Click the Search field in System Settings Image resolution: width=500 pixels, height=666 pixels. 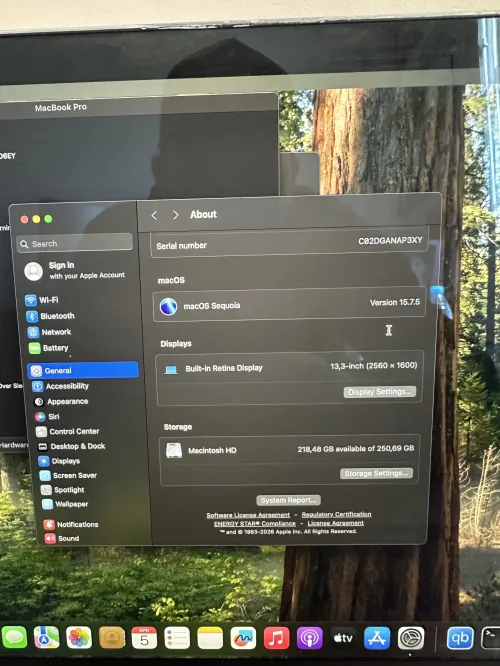tap(75, 243)
